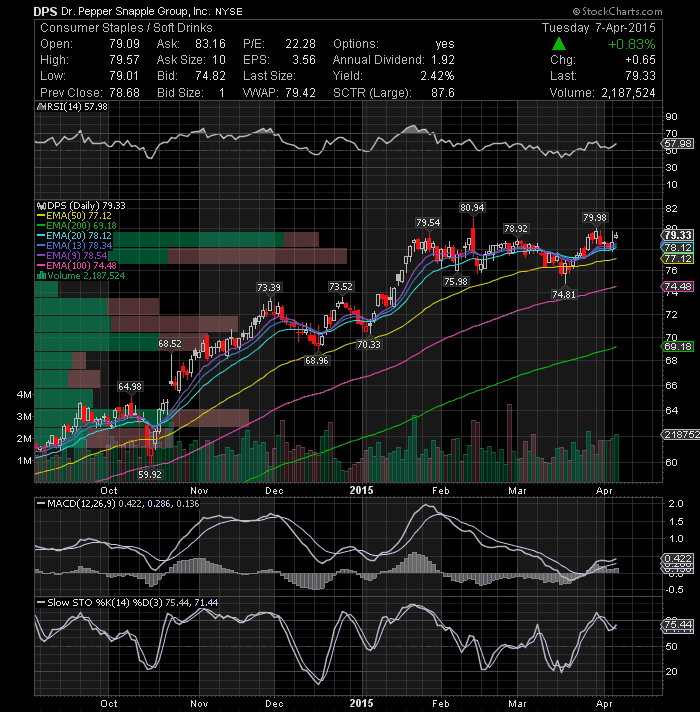Click the Tuesday 7-Apr-2015 date
The image size is (700, 712).
(x=599, y=28)
